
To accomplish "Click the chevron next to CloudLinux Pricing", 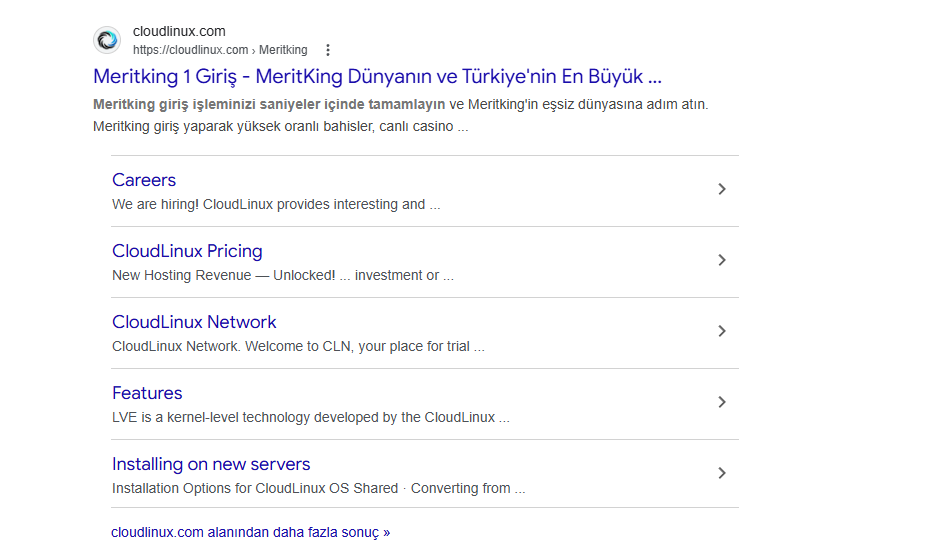I will click(722, 260).
